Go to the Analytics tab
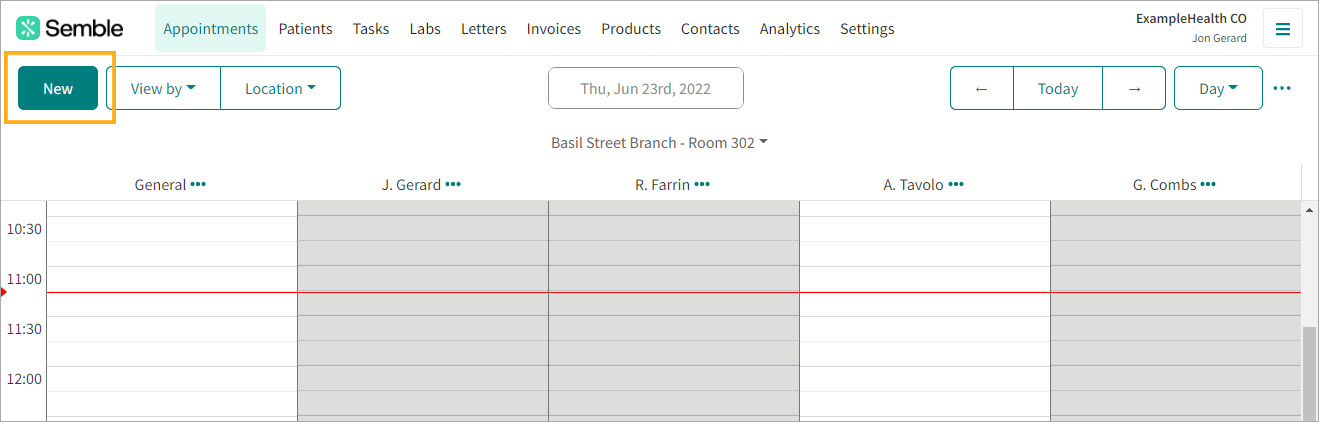The height and width of the screenshot is (422, 1319). tap(790, 29)
